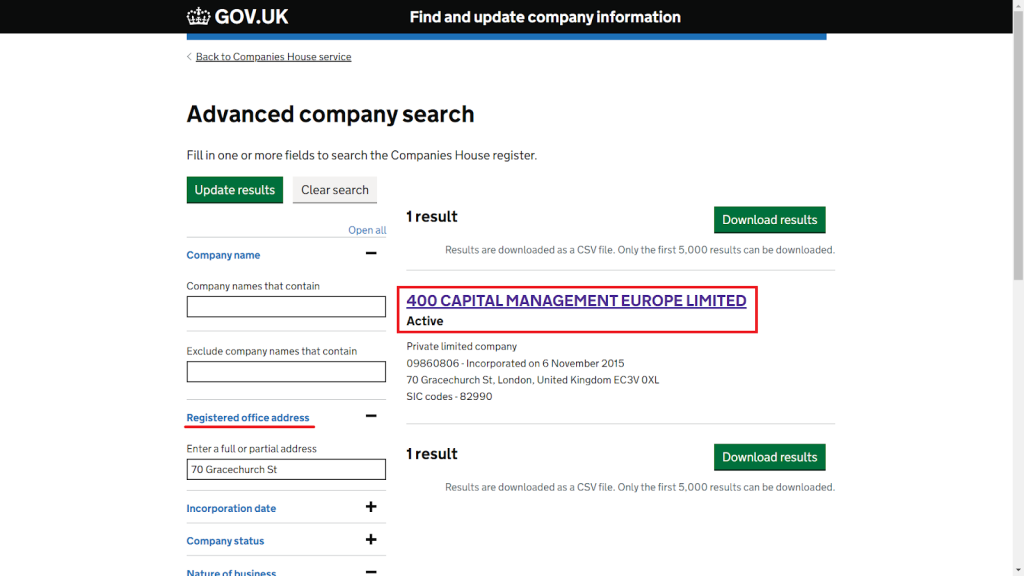Click Open all sections link
The width and height of the screenshot is (1024, 576).
tap(367, 230)
